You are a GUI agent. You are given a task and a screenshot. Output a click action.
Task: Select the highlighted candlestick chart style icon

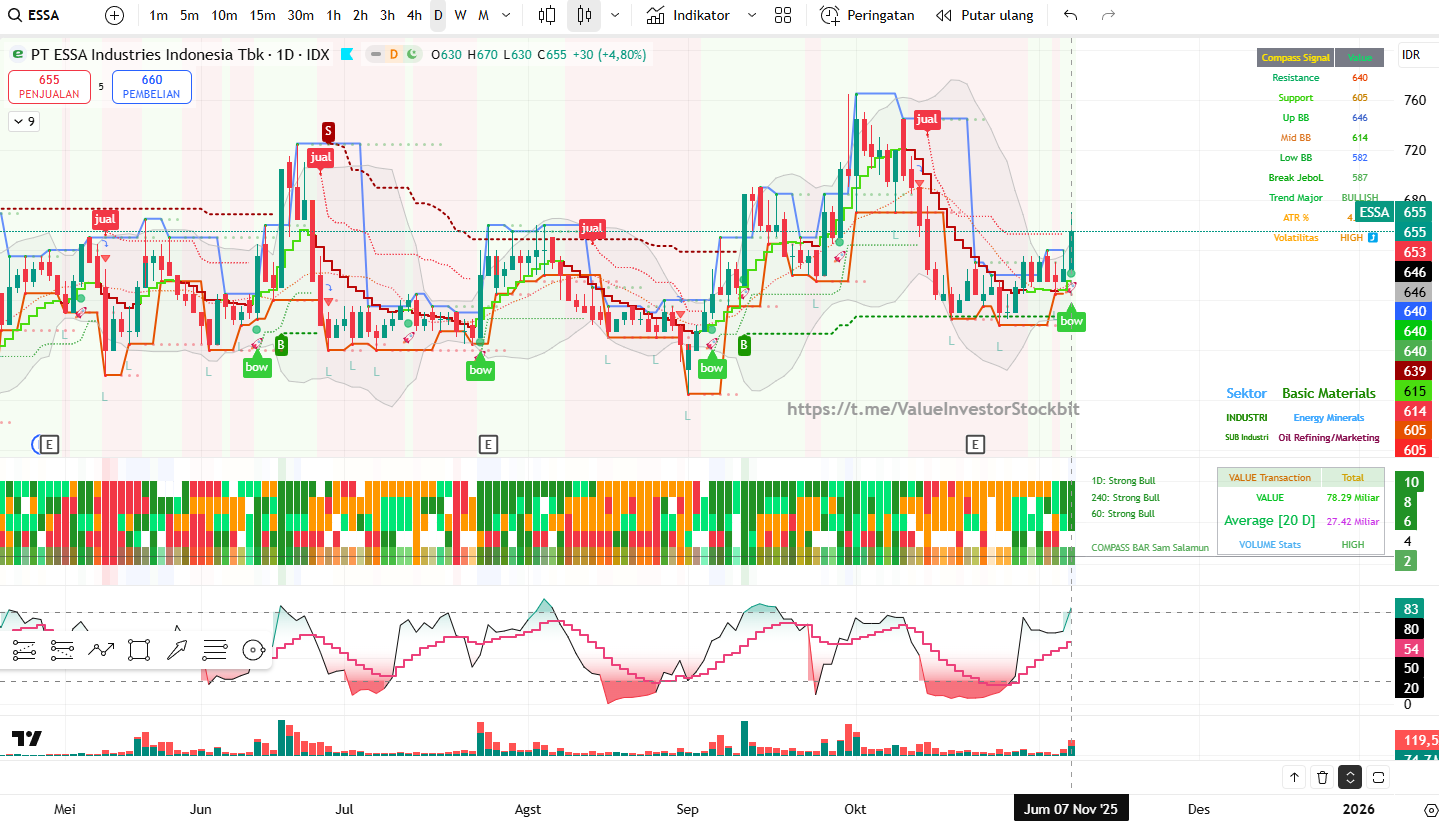(584, 15)
